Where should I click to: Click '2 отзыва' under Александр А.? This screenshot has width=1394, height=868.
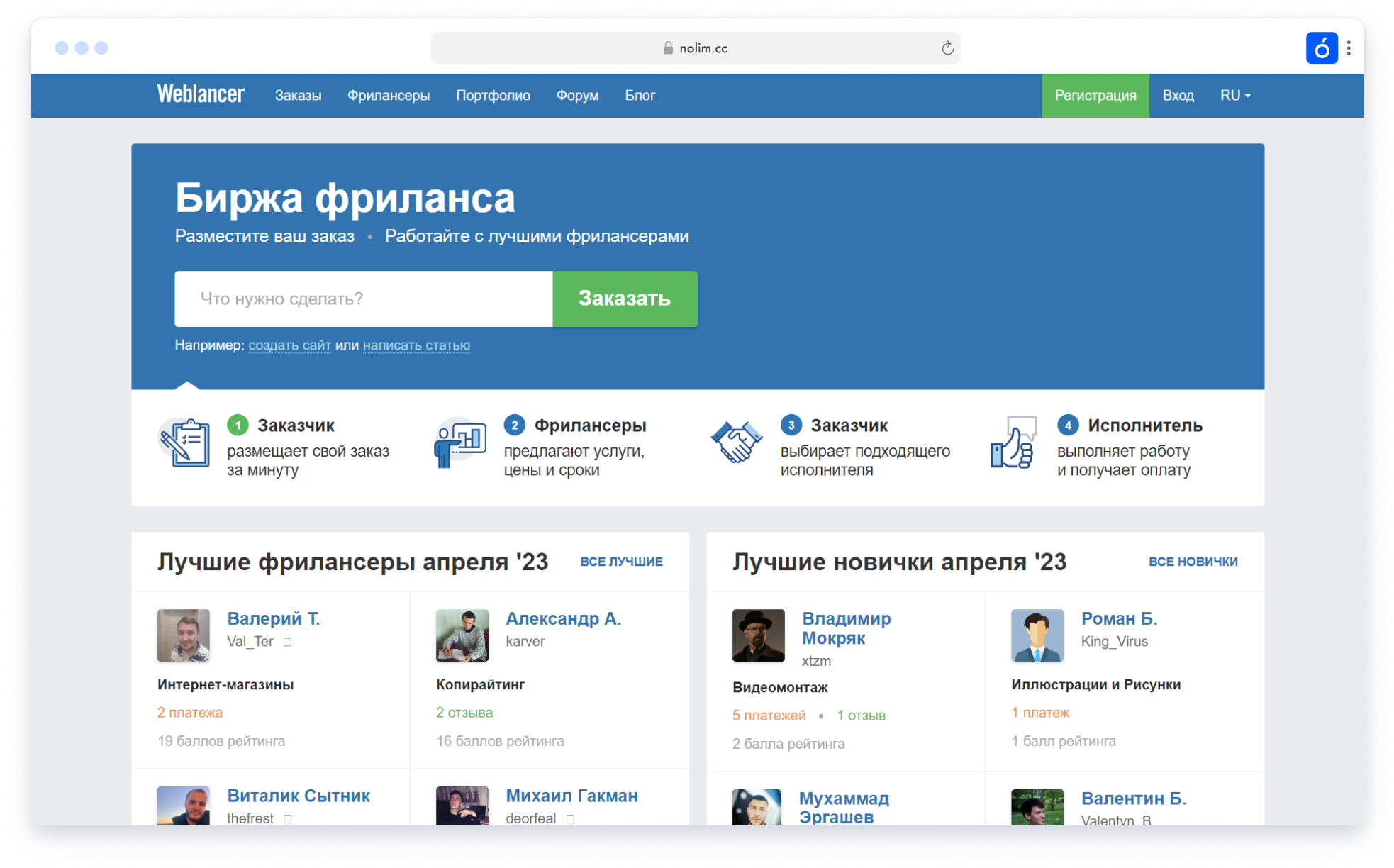coord(464,713)
